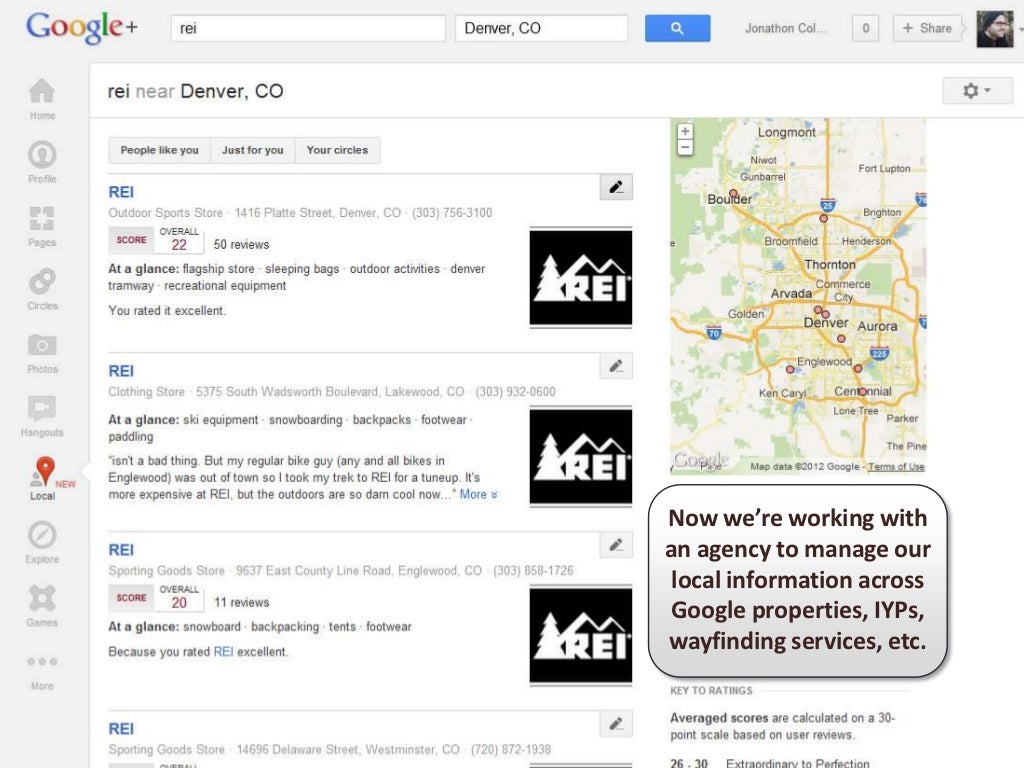Open the Games sidebar icon

click(x=42, y=598)
